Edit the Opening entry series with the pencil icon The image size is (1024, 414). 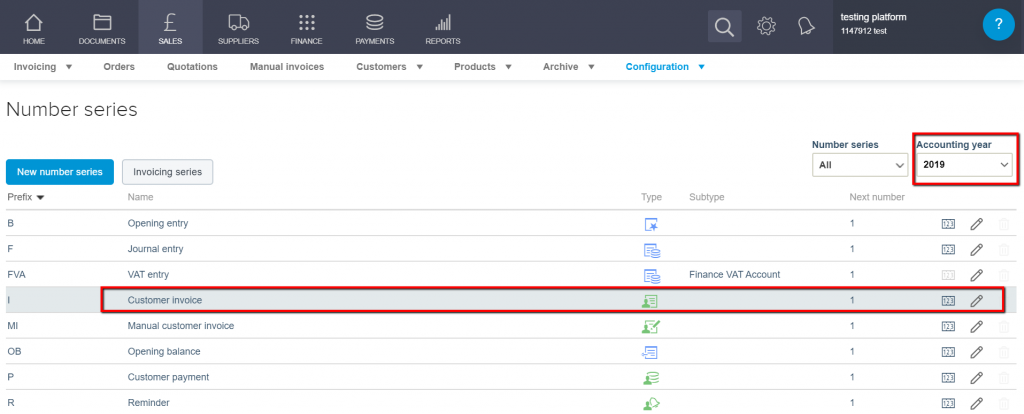pyautogui.click(x=976, y=224)
